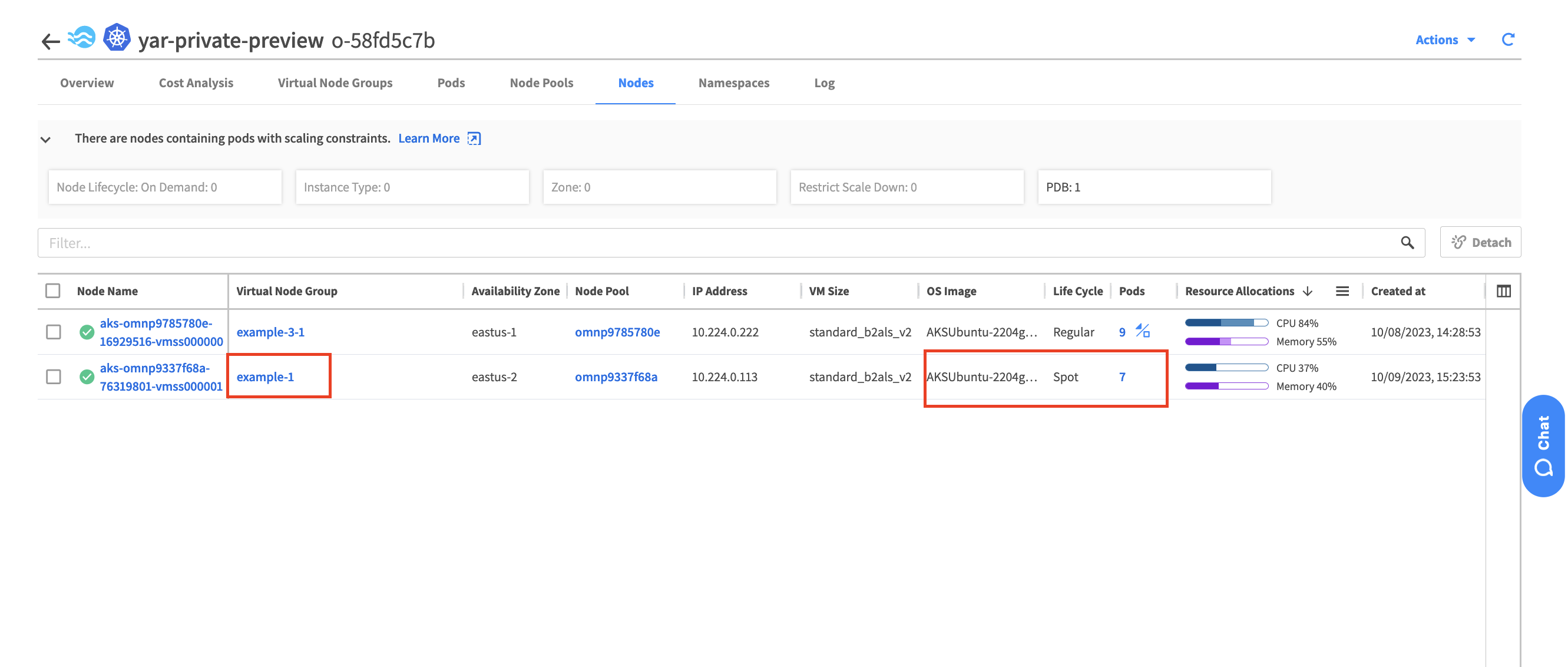
Task: Click the CPU 37% allocation bar
Action: coord(1226,368)
